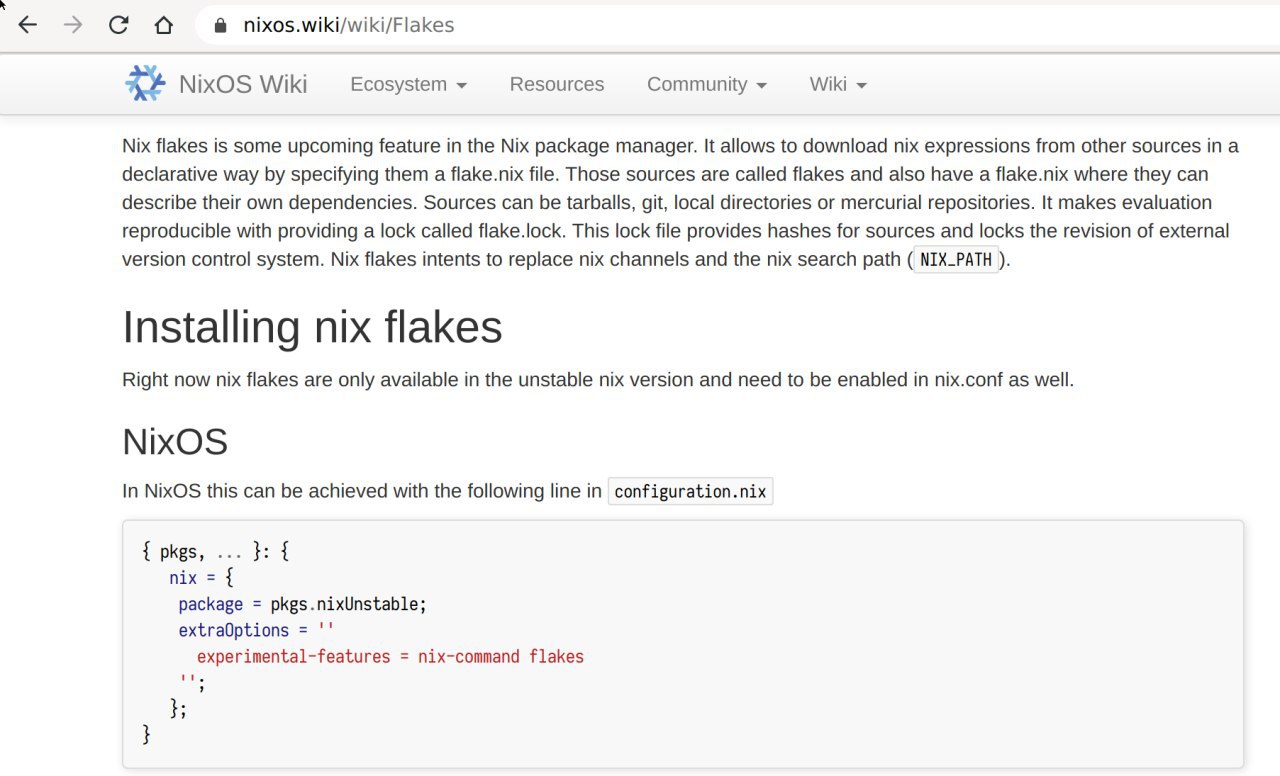
Task: Click the 'nix = {' code line
Action: (201, 578)
